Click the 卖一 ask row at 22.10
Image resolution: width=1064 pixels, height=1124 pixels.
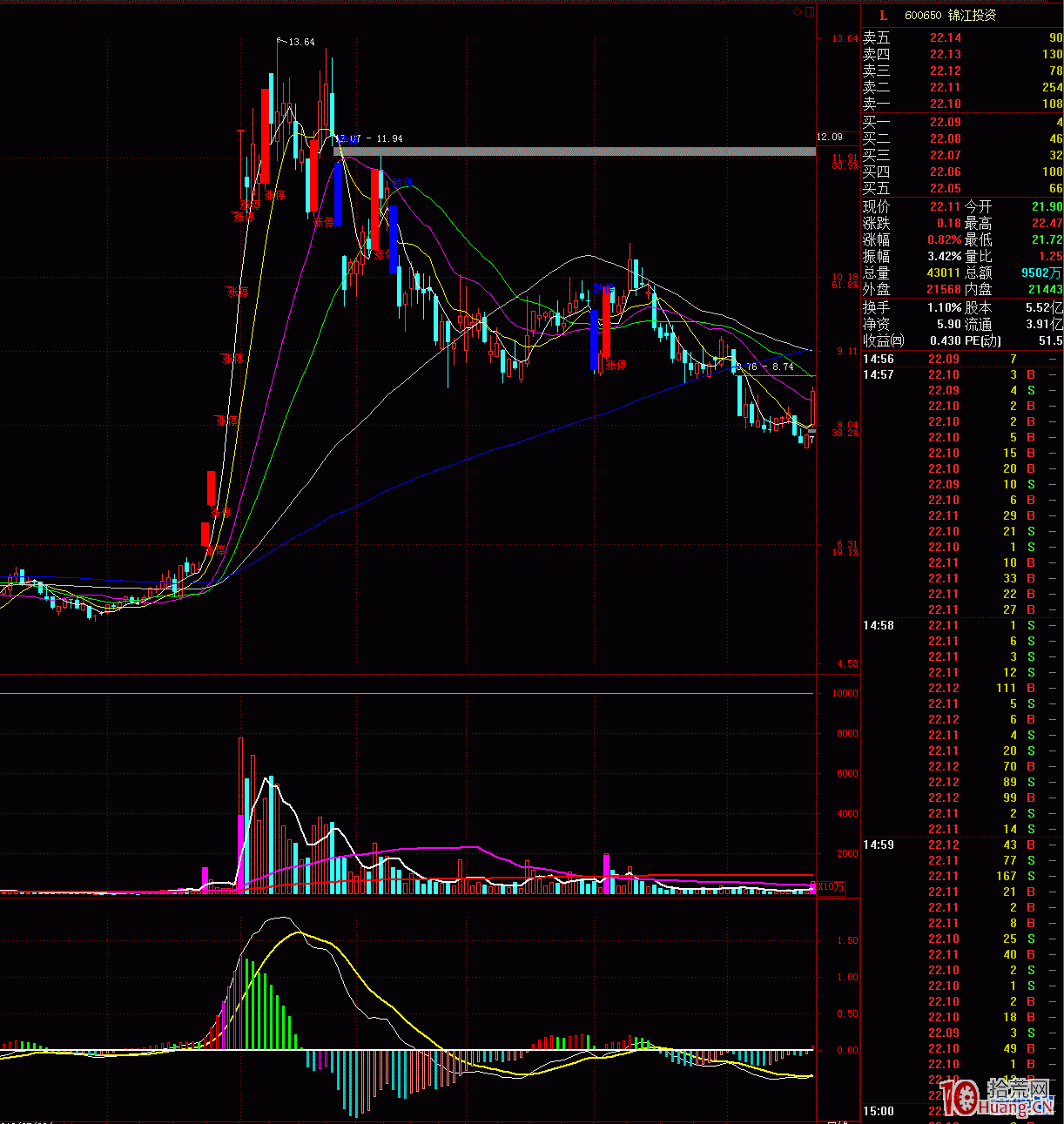pos(962,104)
